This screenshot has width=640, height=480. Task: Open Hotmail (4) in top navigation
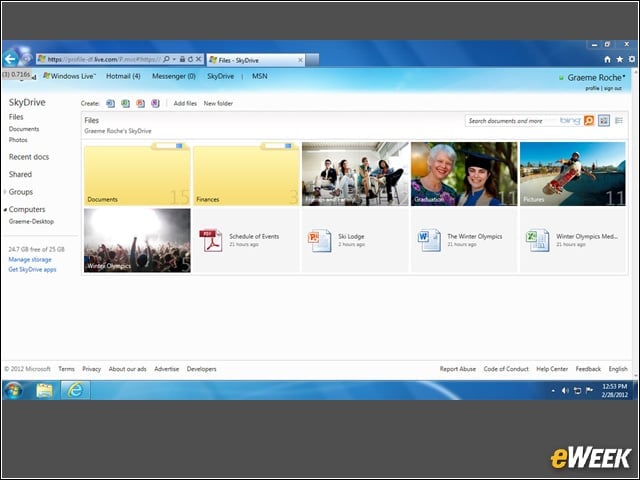[123, 76]
